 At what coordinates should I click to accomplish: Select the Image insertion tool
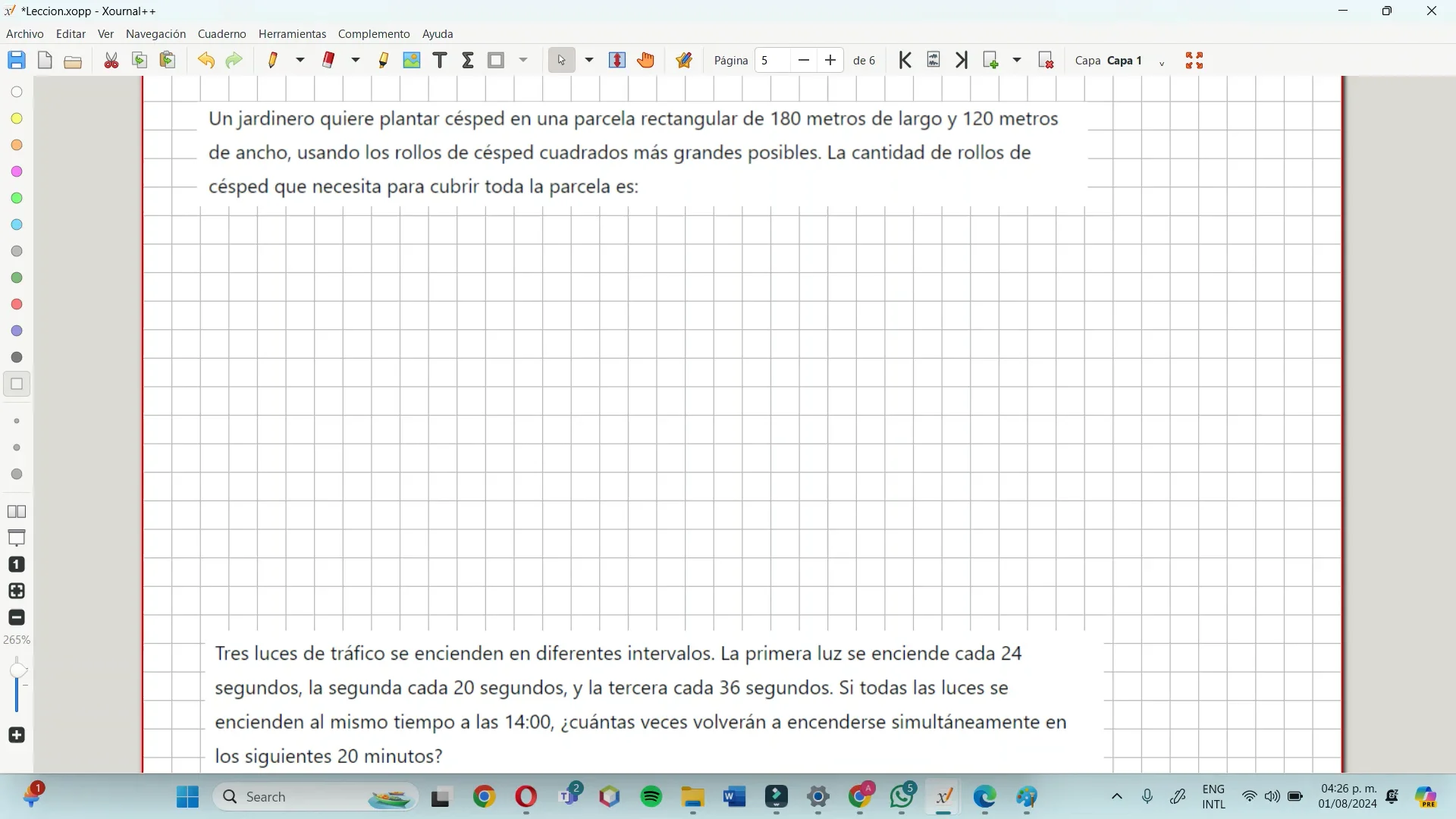(x=412, y=60)
